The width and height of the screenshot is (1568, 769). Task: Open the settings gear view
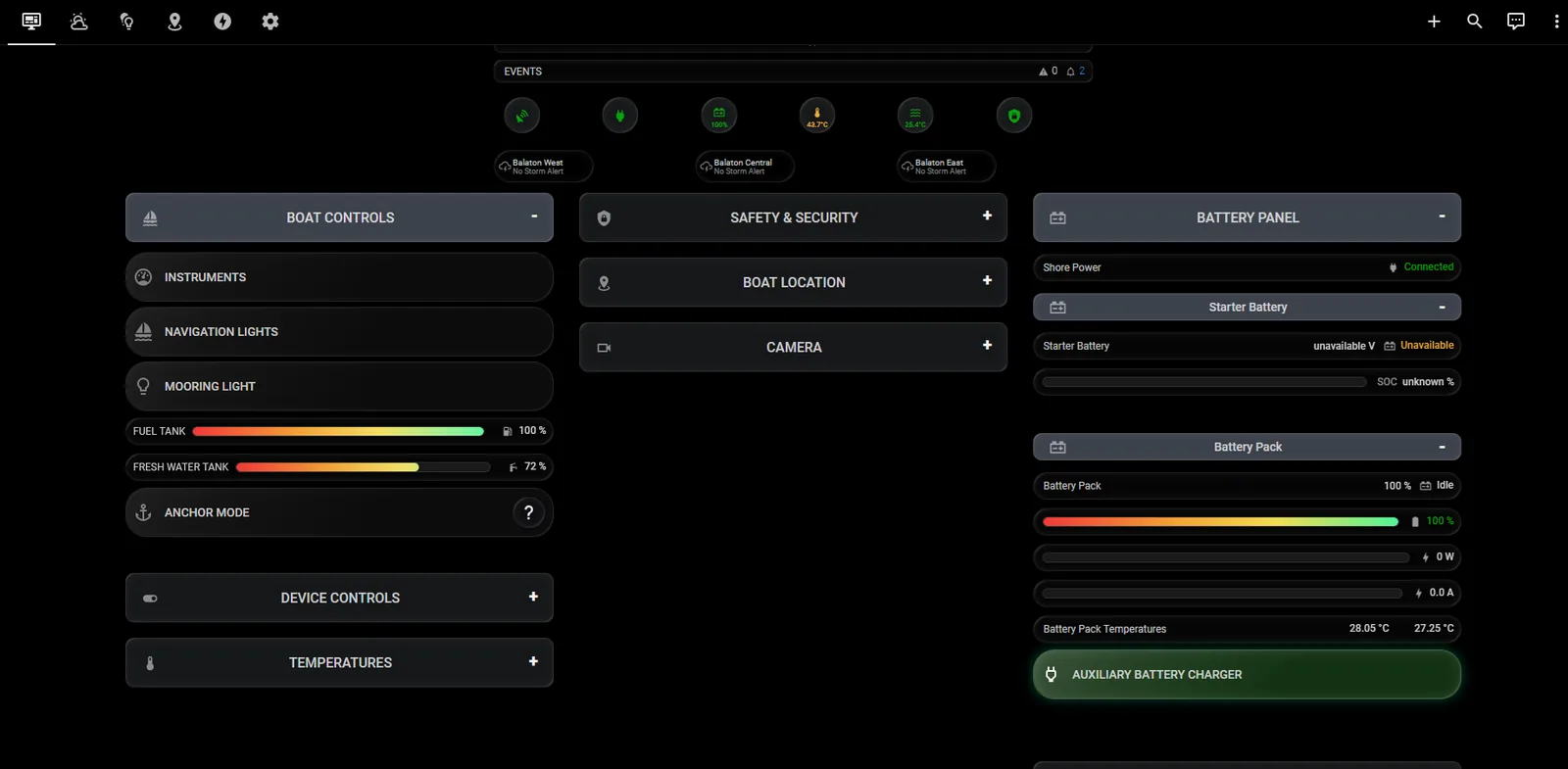(270, 22)
